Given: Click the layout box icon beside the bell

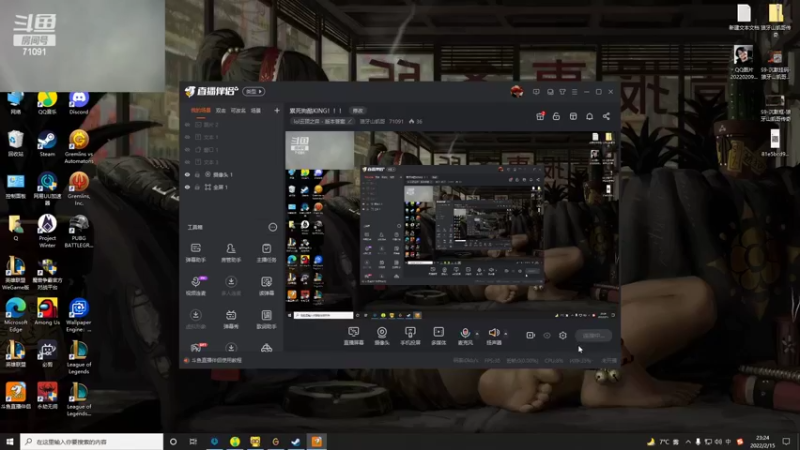Looking at the screenshot, I should coord(573,116).
